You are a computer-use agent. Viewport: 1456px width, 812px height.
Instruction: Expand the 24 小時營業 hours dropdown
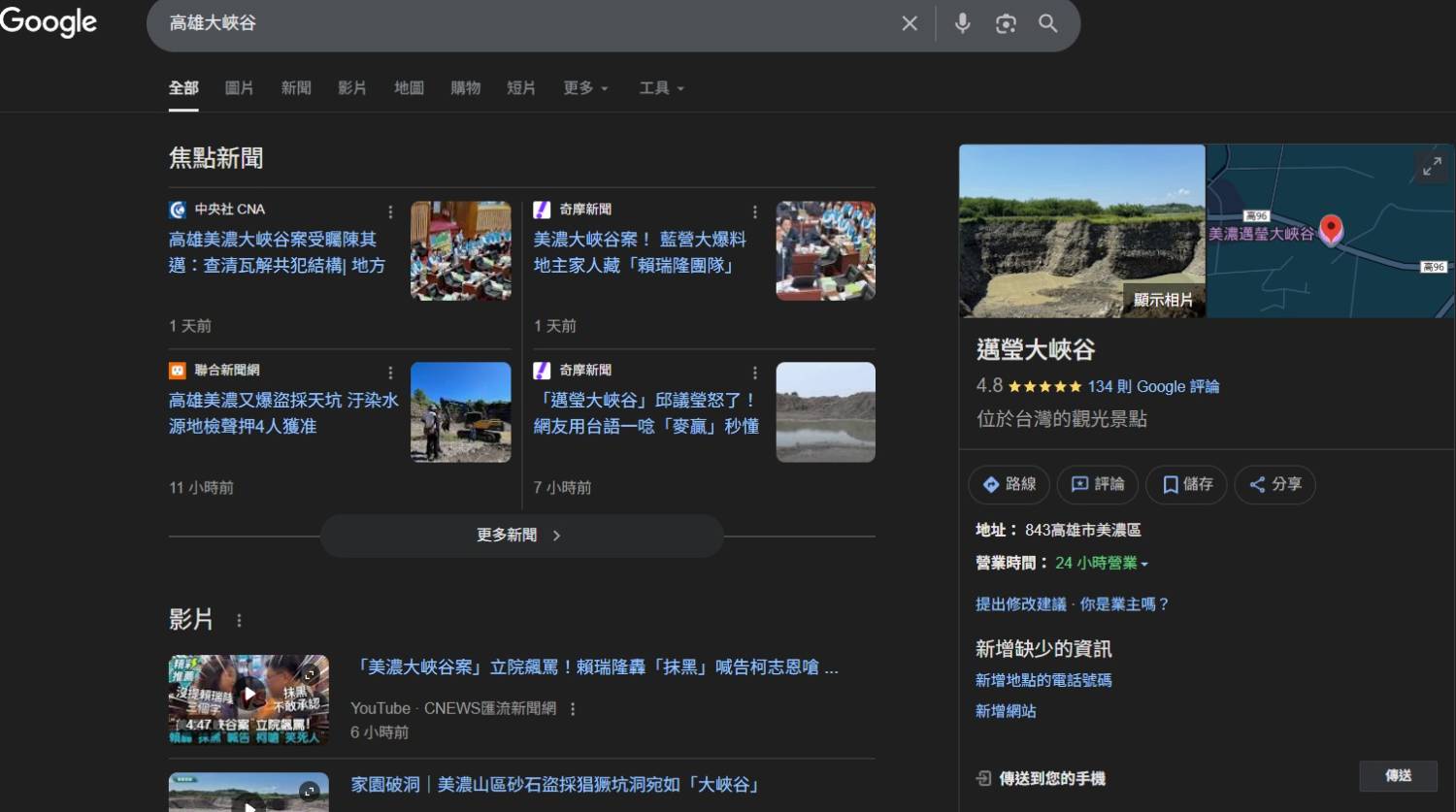pyautogui.click(x=1102, y=563)
